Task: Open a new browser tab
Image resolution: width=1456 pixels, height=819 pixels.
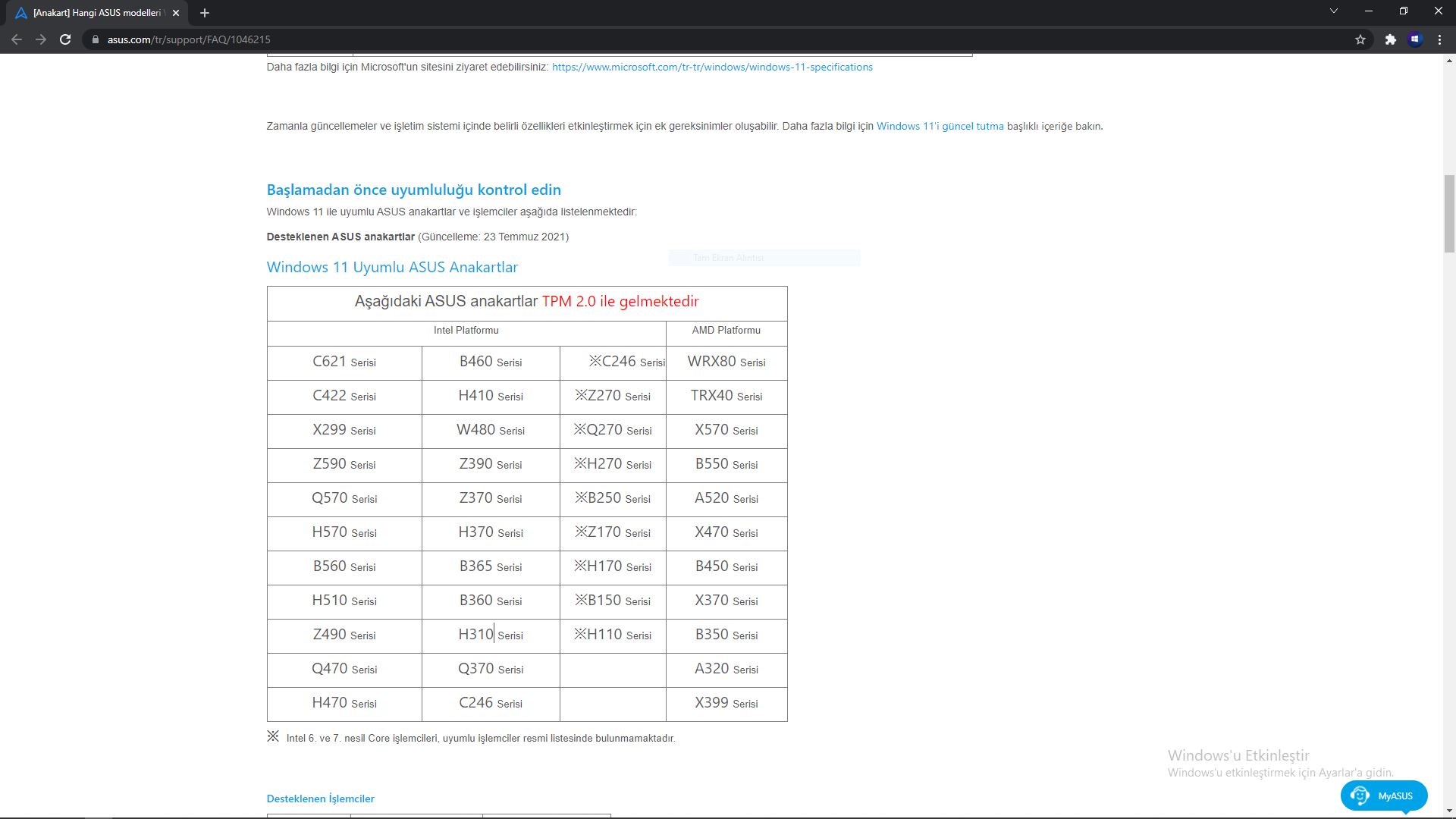Action: point(205,13)
